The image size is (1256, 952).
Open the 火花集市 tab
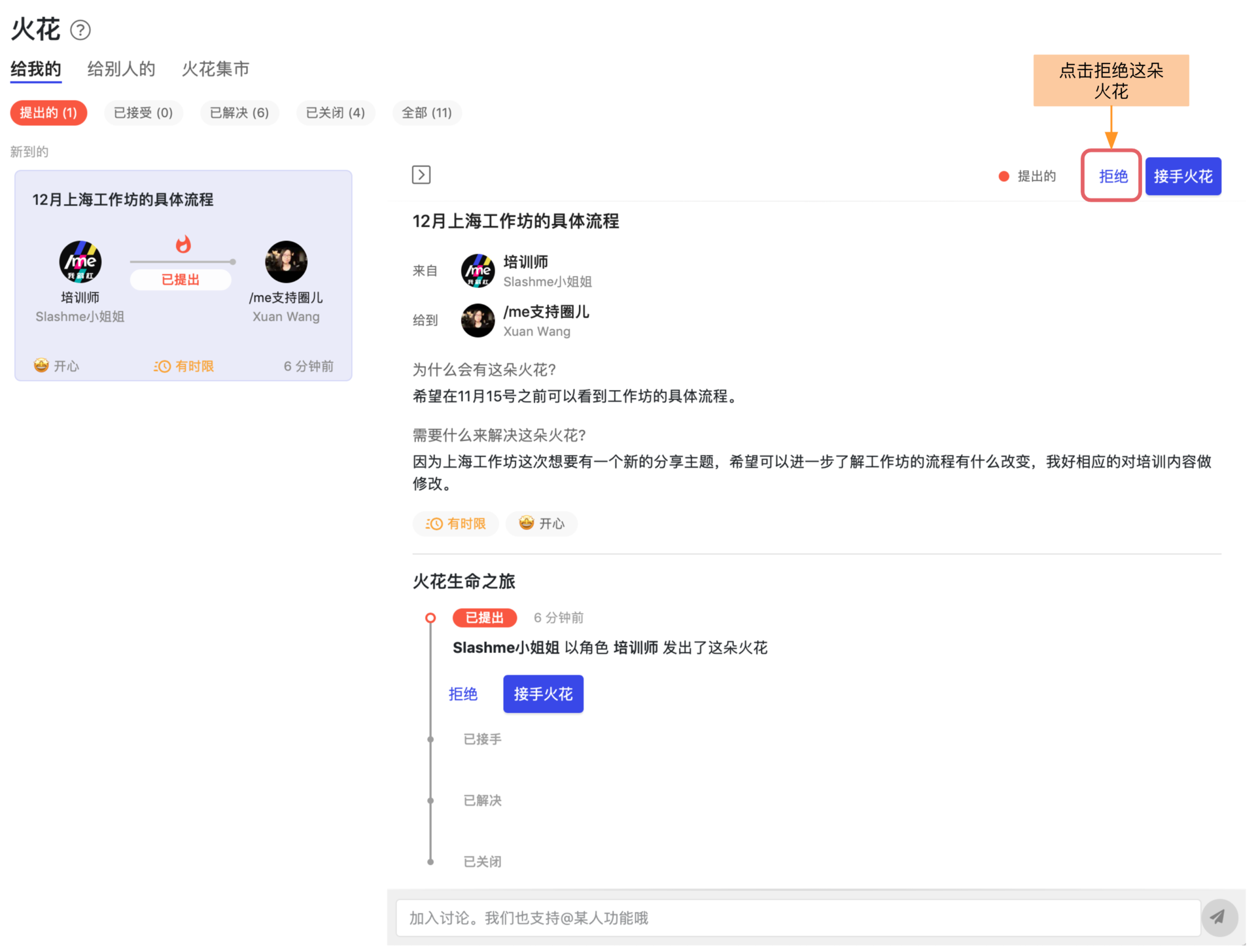point(215,69)
